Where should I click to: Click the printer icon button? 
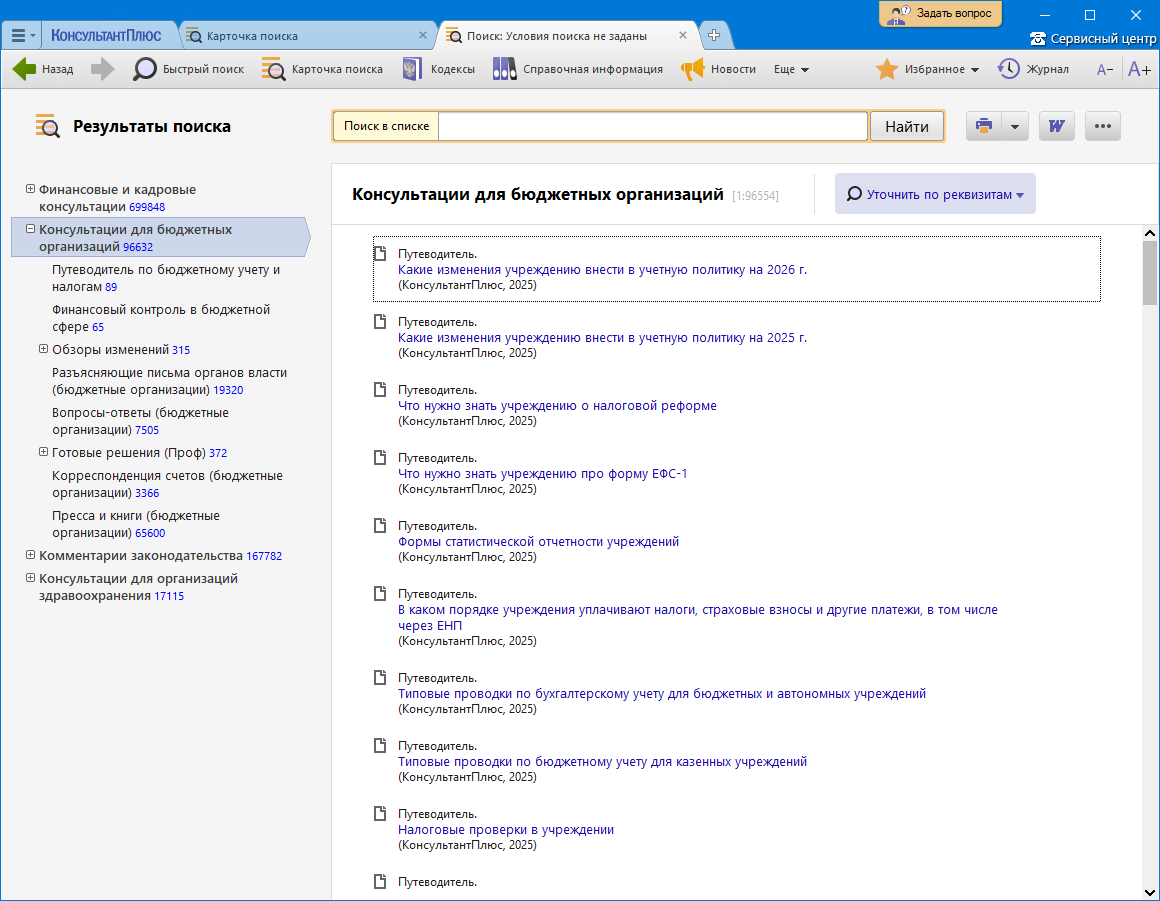[x=984, y=126]
